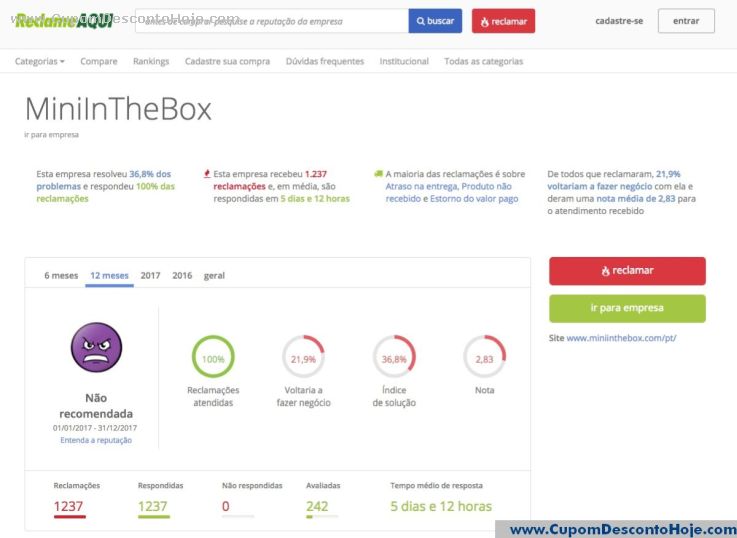Click the Respondidas count 1237 in green
Screen dimensions: 737x538
[152, 507]
